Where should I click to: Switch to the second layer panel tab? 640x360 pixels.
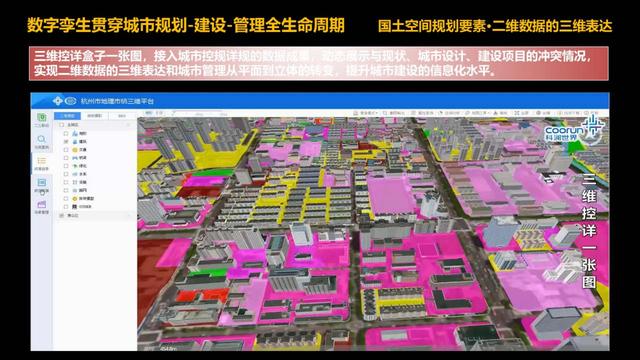tap(96, 116)
